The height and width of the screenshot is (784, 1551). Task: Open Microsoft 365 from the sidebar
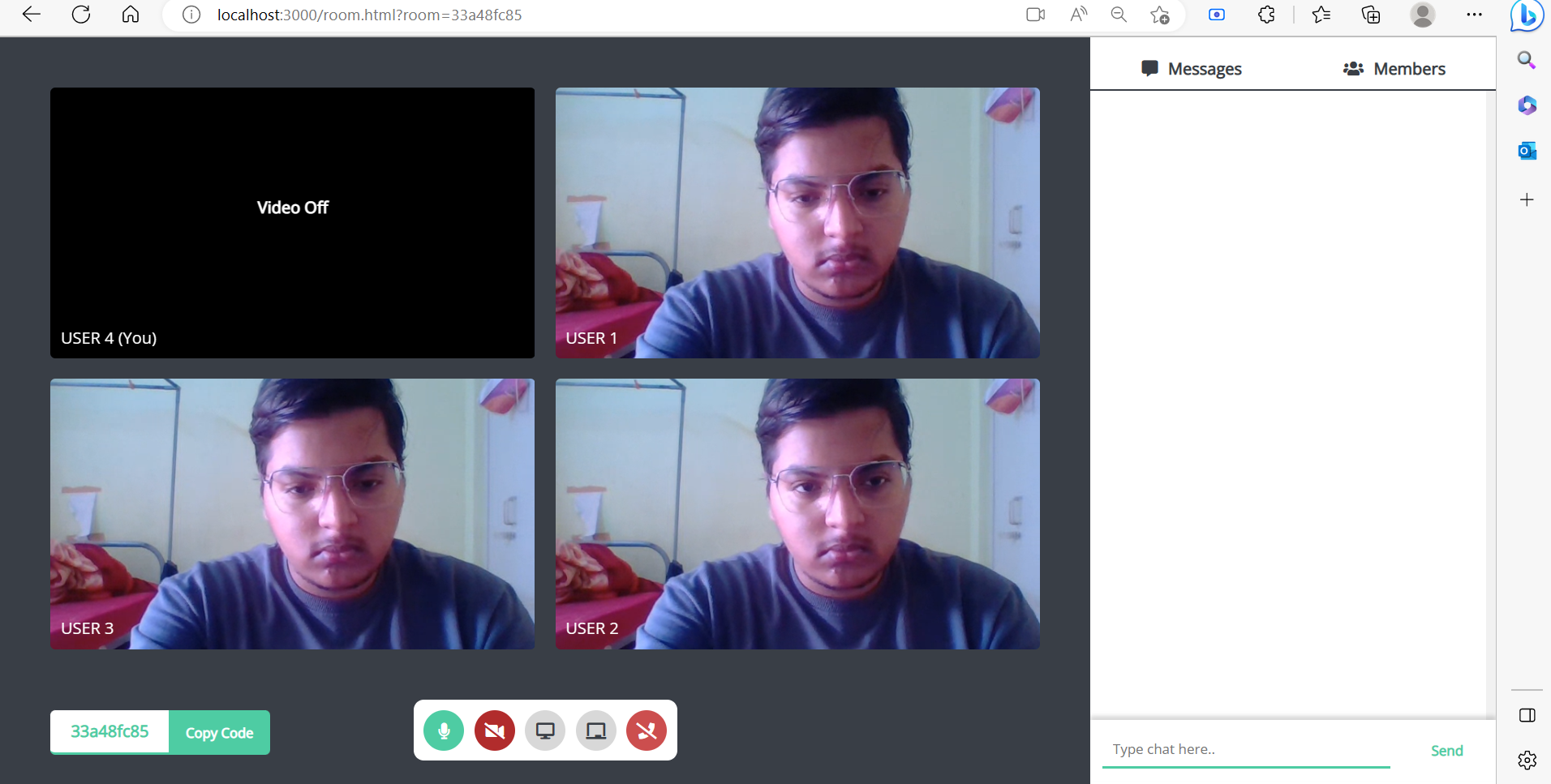click(1527, 105)
